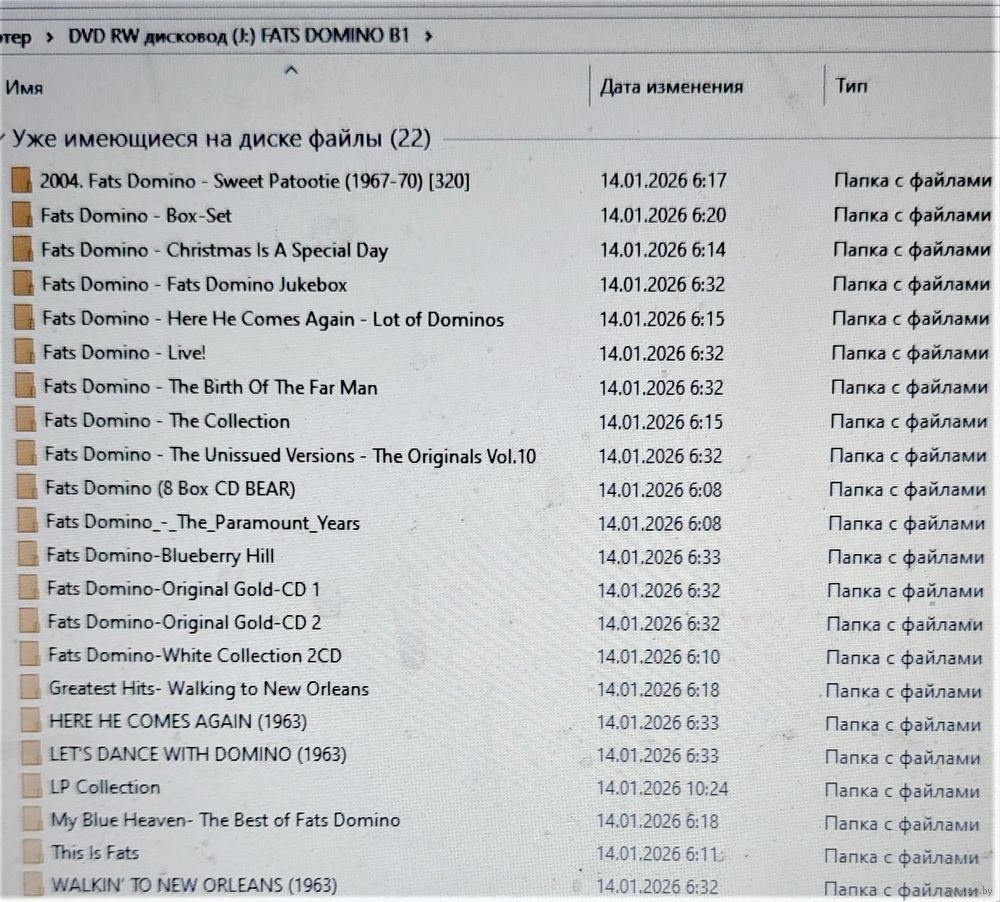
Task: Click folder icon for Sweet Patootie album
Action: (x=22, y=181)
